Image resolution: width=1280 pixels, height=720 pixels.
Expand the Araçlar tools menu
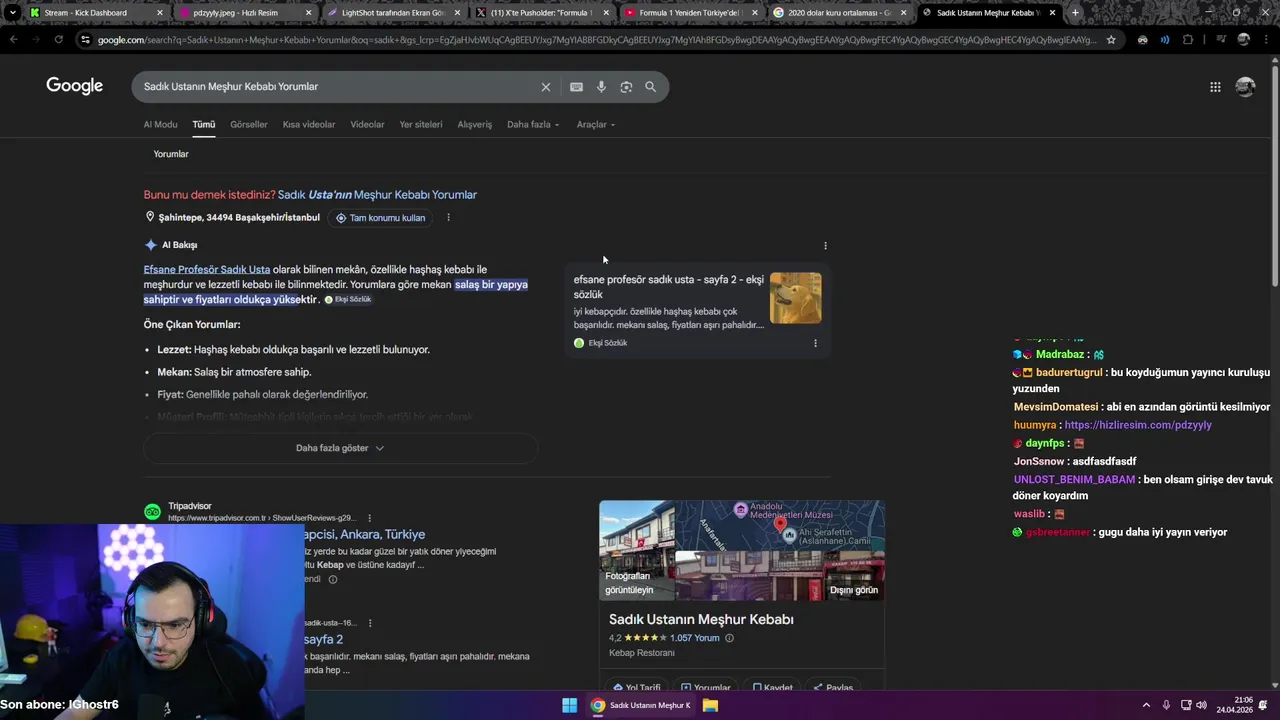[596, 125]
